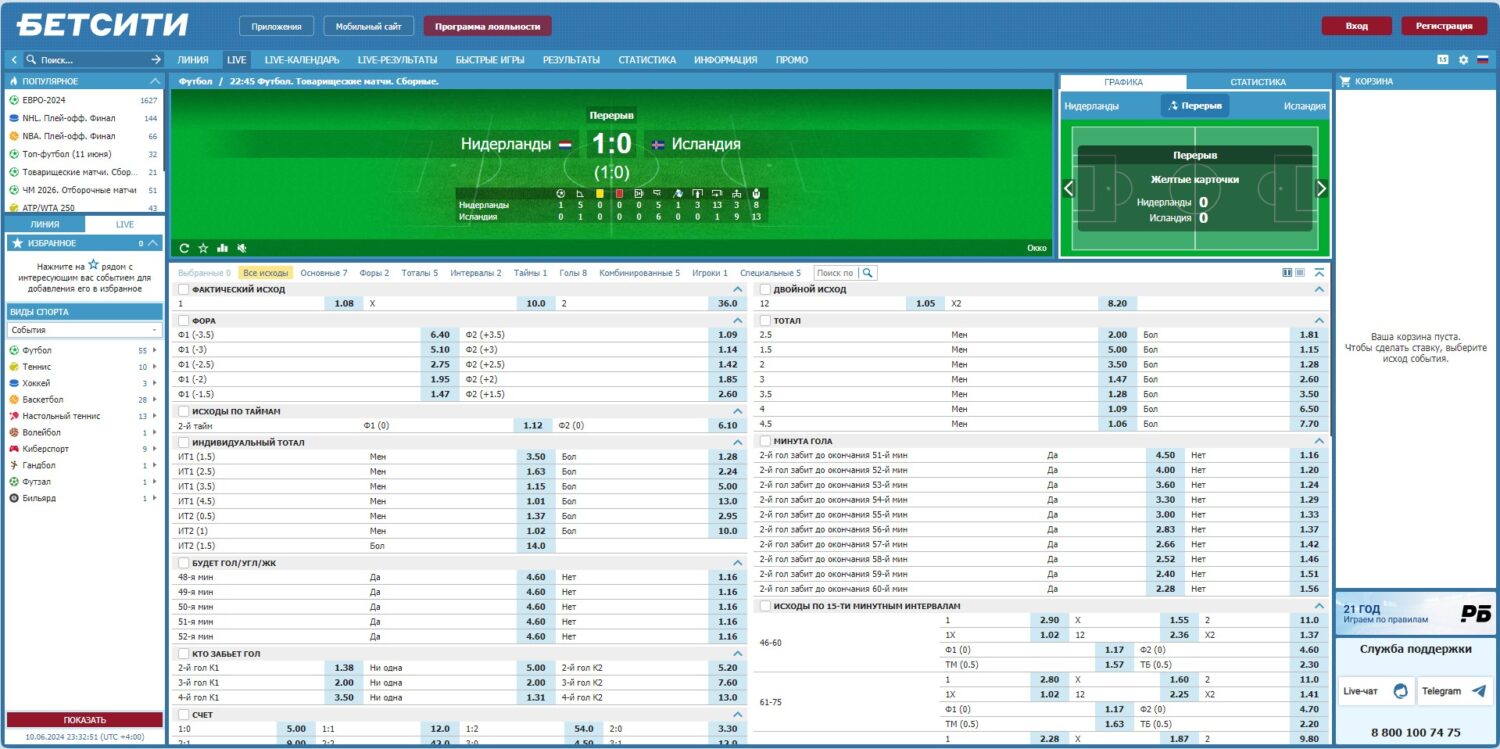Viewport: 1500px width, 749px height.
Task: Click the odds format icon beside the gear
Action: (1443, 60)
